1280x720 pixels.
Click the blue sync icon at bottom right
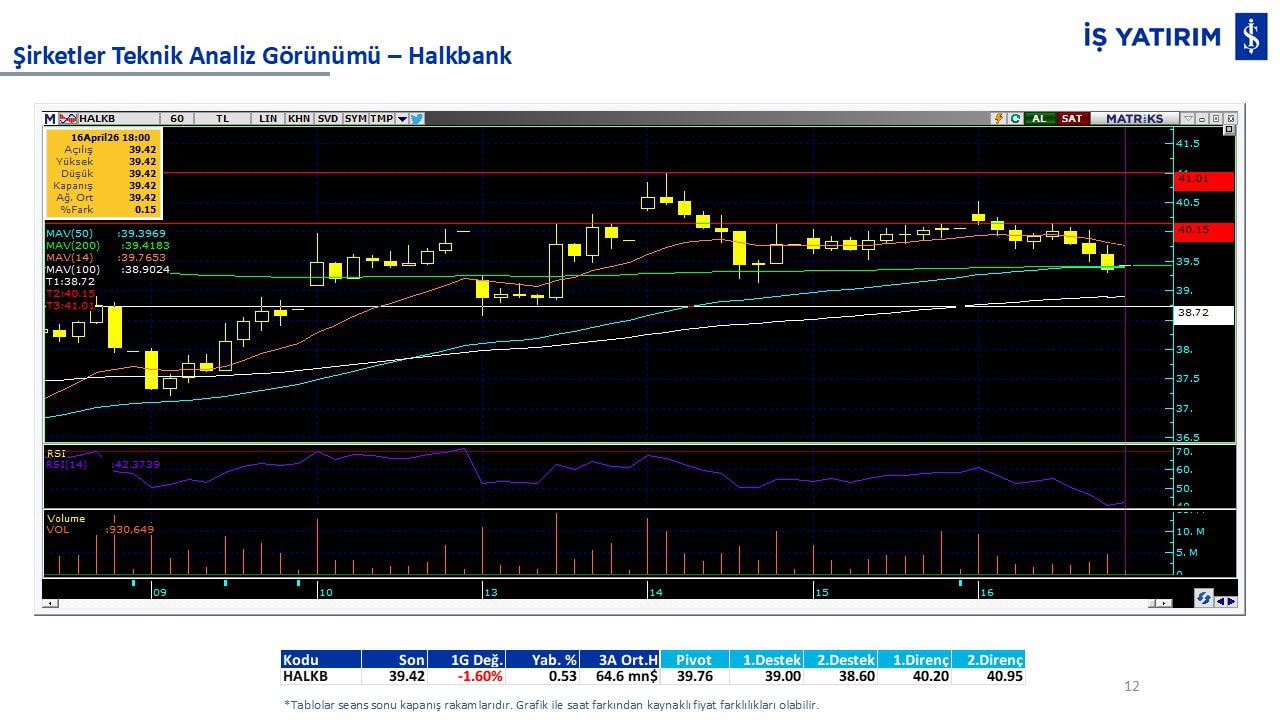[1204, 598]
